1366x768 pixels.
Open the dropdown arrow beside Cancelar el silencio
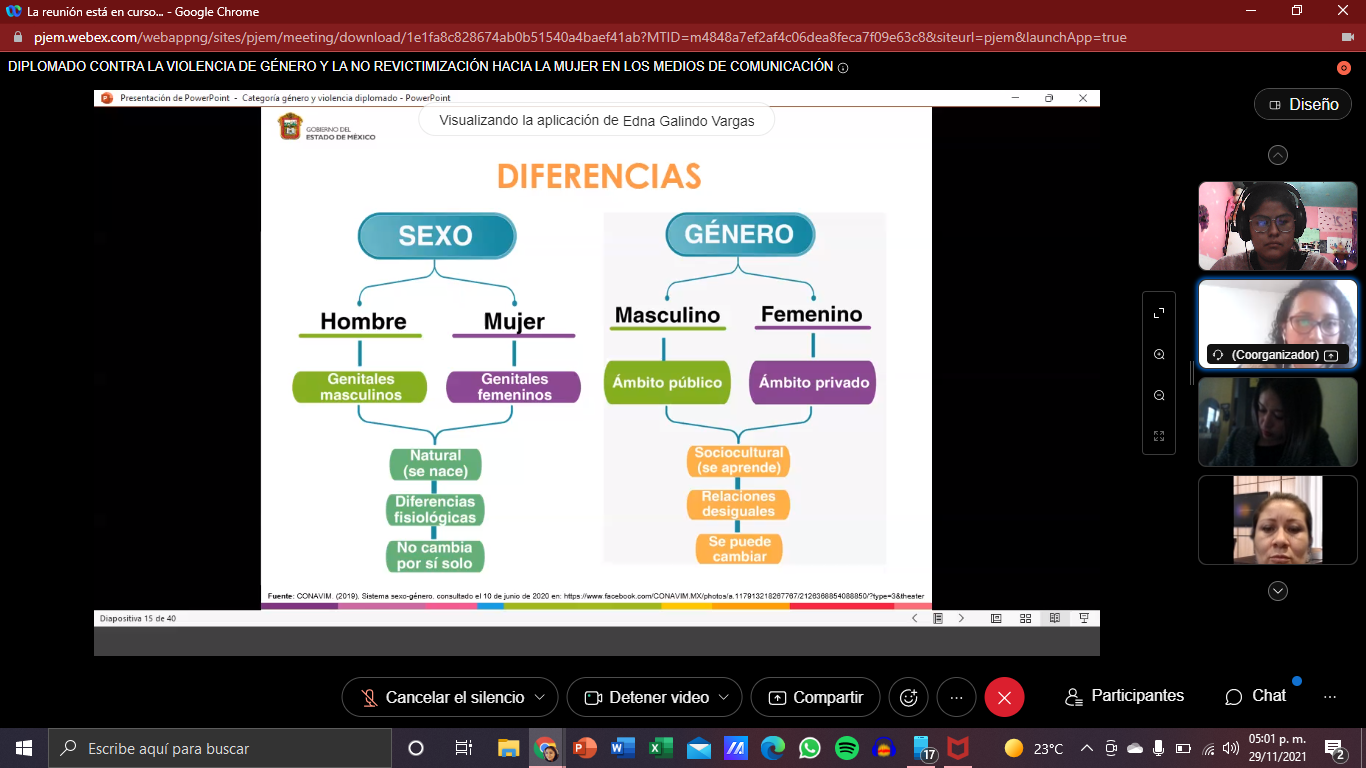541,697
